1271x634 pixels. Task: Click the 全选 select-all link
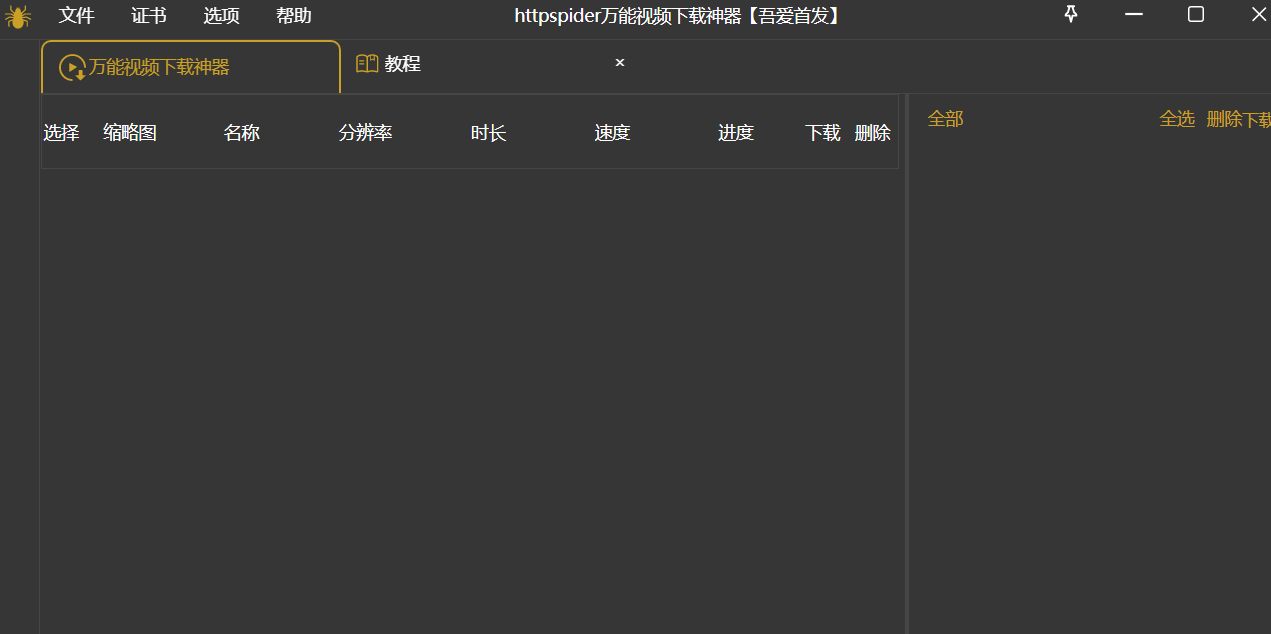pos(1177,118)
